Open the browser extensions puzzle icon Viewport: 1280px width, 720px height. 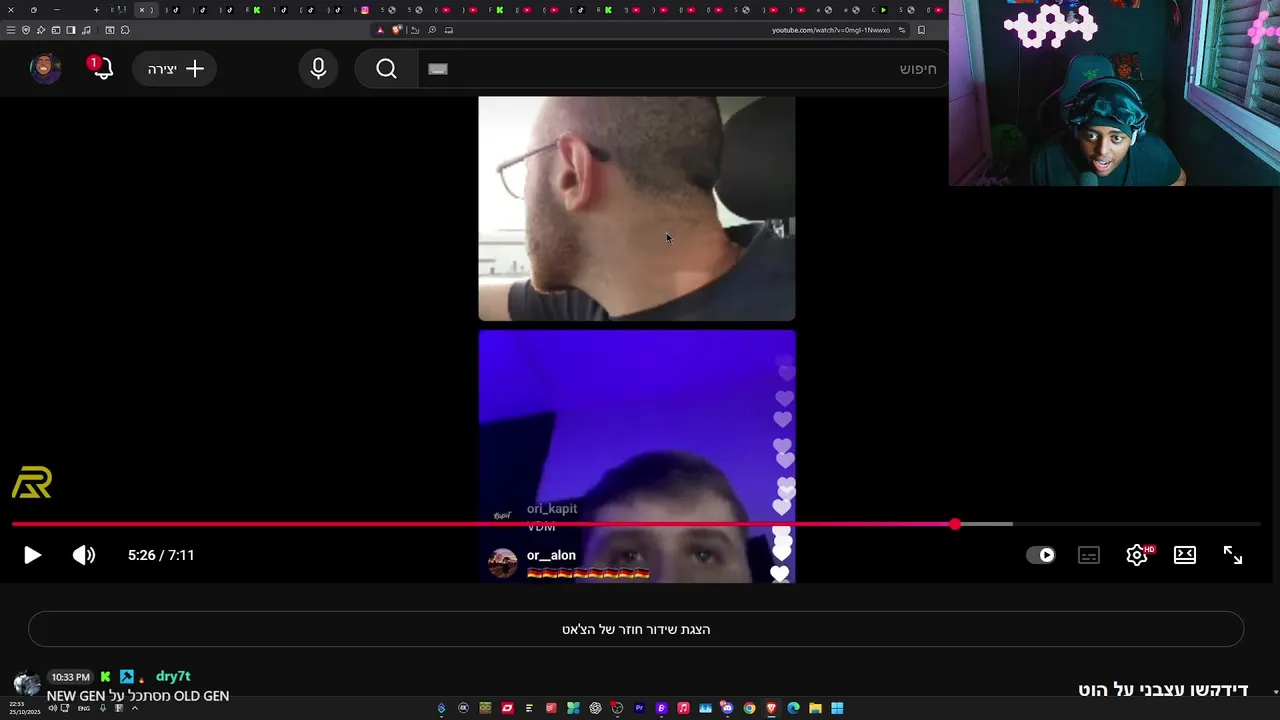click(125, 30)
